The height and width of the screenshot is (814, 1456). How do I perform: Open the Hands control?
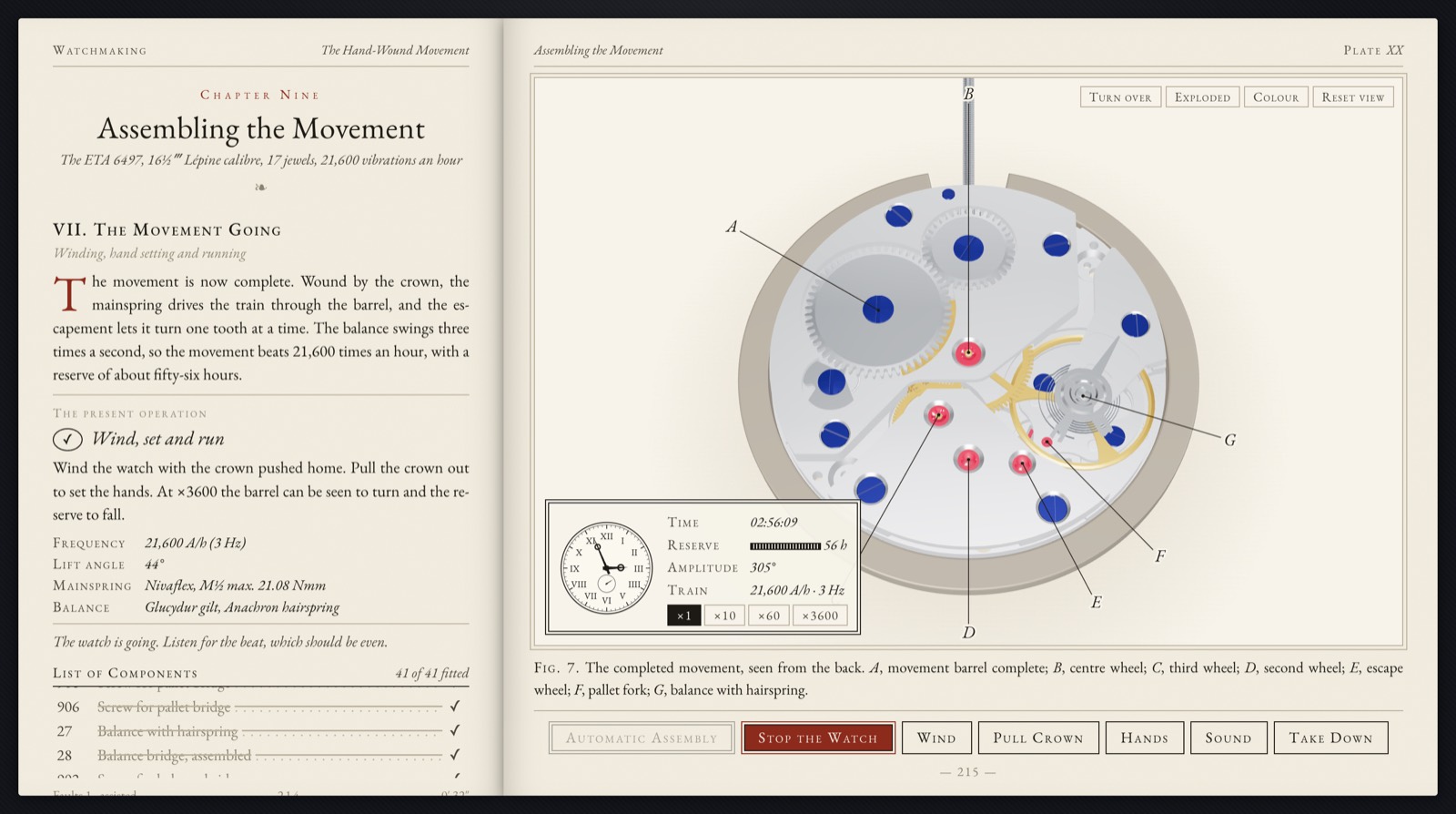pyautogui.click(x=1145, y=738)
